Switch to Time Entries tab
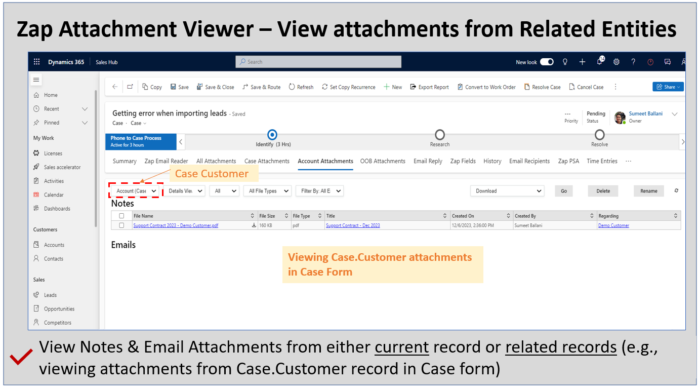 (602, 161)
